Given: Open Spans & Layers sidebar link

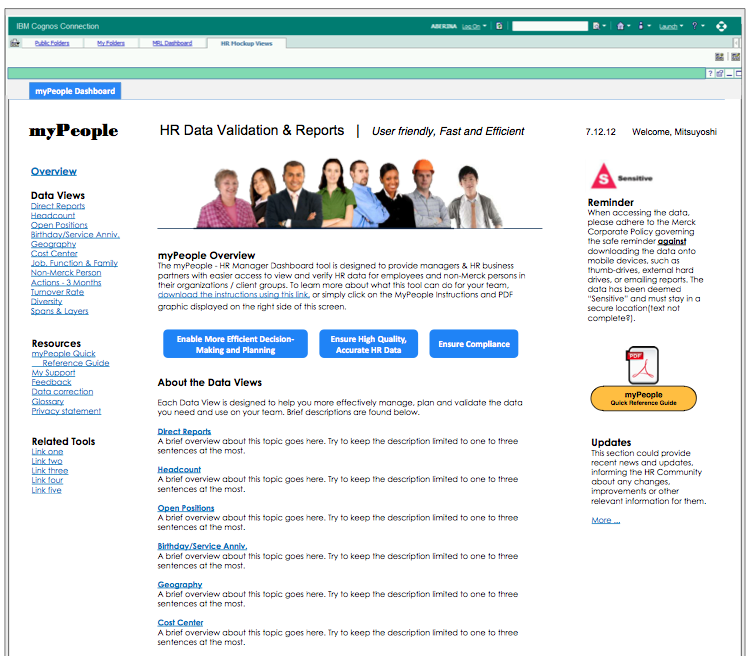Looking at the screenshot, I should tap(60, 311).
